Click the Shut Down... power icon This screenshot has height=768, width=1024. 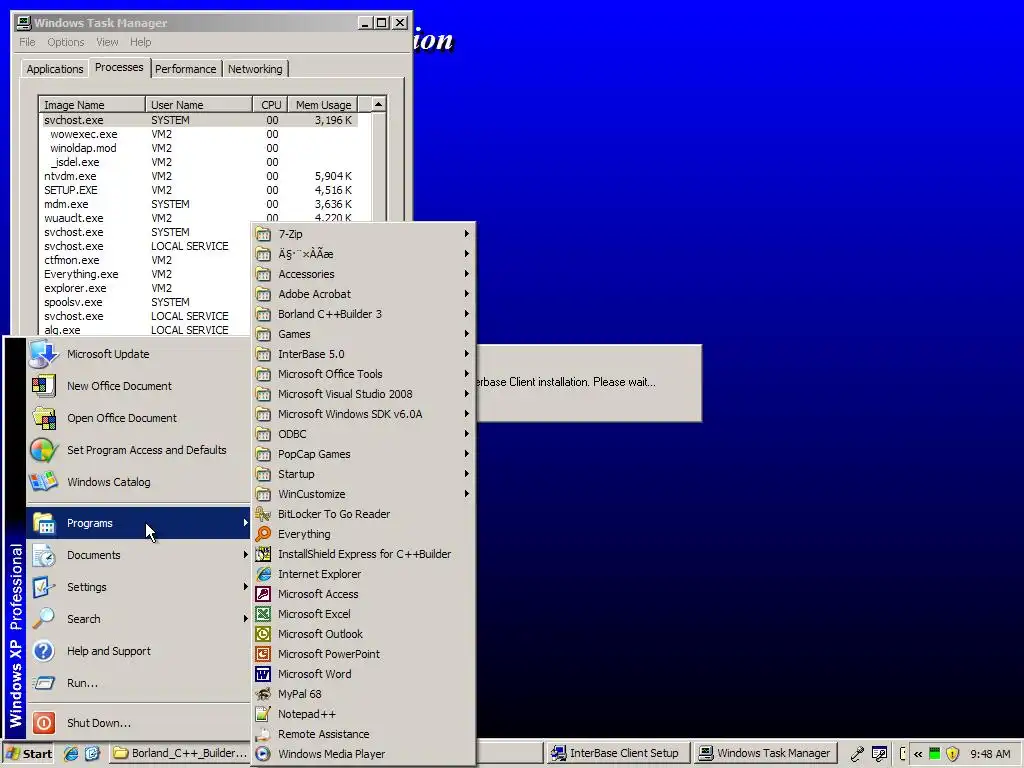click(x=44, y=723)
